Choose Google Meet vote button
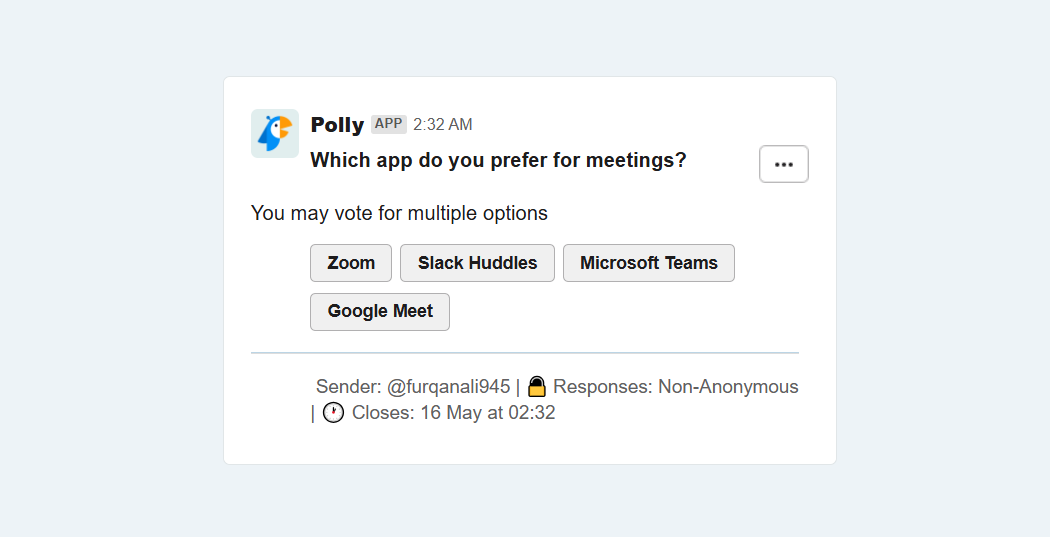The height and width of the screenshot is (537, 1050). click(380, 311)
